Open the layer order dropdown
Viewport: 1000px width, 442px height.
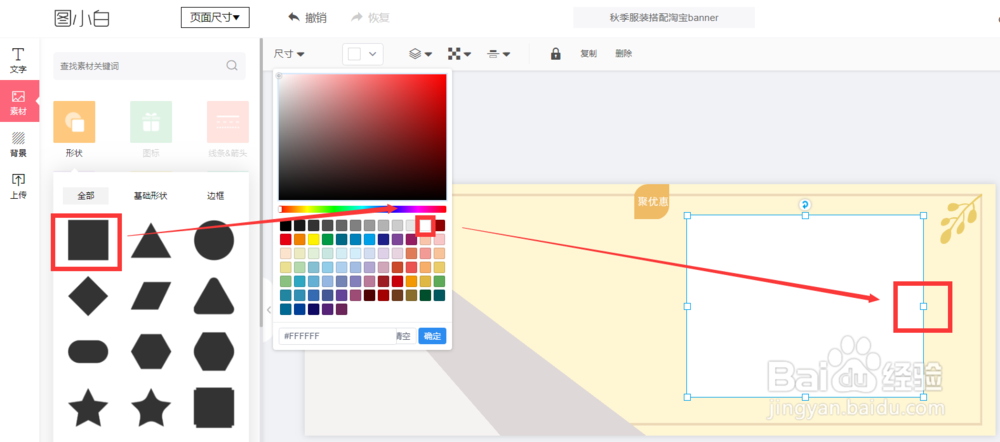point(420,54)
